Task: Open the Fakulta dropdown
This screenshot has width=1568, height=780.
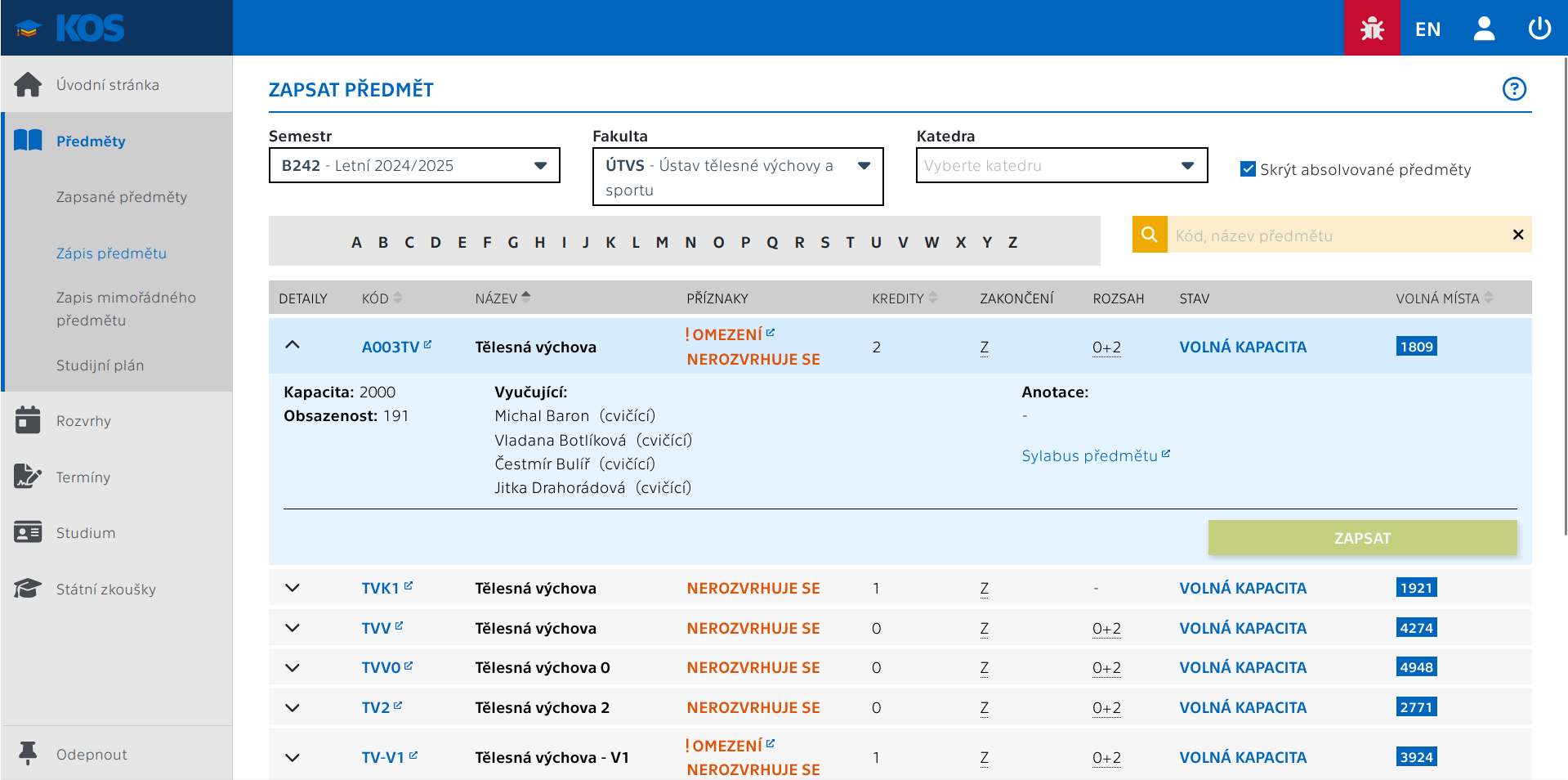Action: pos(738,177)
